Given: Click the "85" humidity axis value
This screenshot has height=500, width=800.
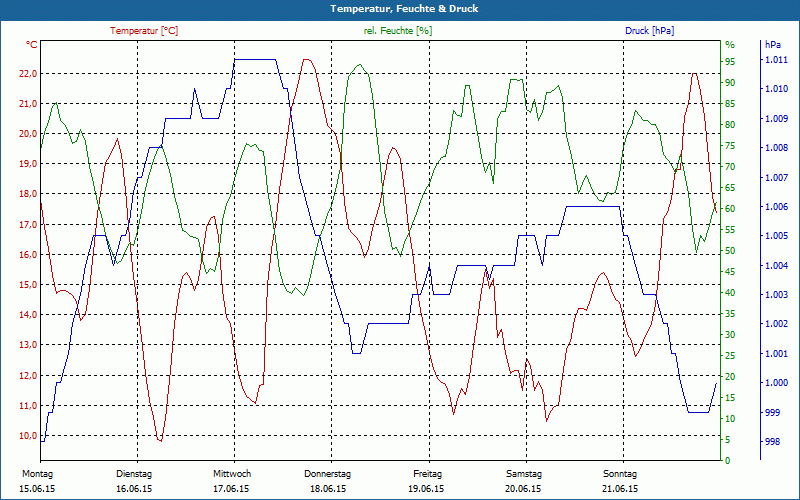Looking at the screenshot, I should 730,104.
